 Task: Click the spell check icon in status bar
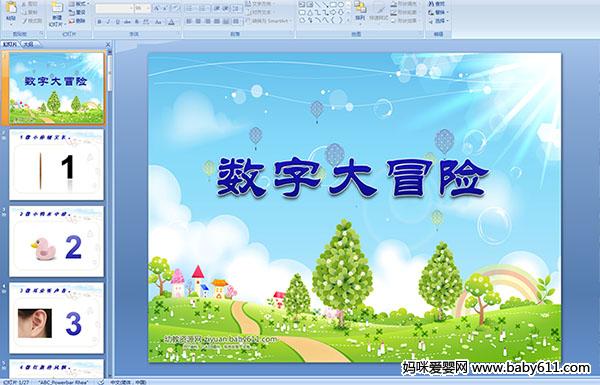101,382
